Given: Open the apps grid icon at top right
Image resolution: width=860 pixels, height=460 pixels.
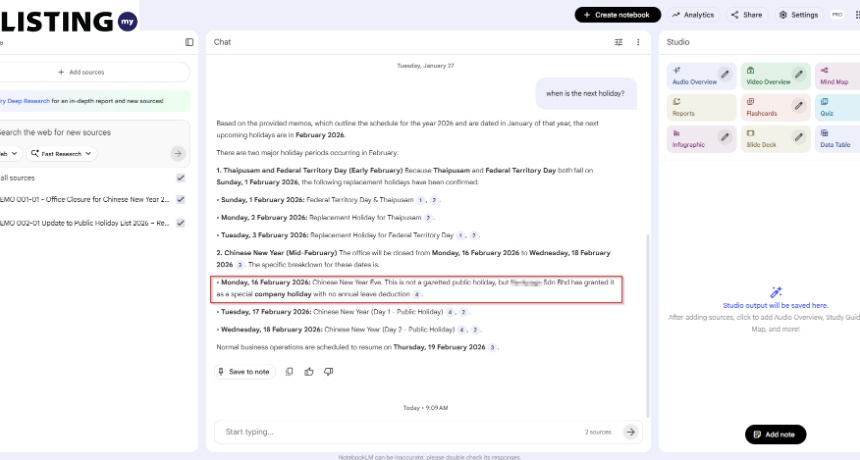Looking at the screenshot, I should pyautogui.click(x=857, y=15).
